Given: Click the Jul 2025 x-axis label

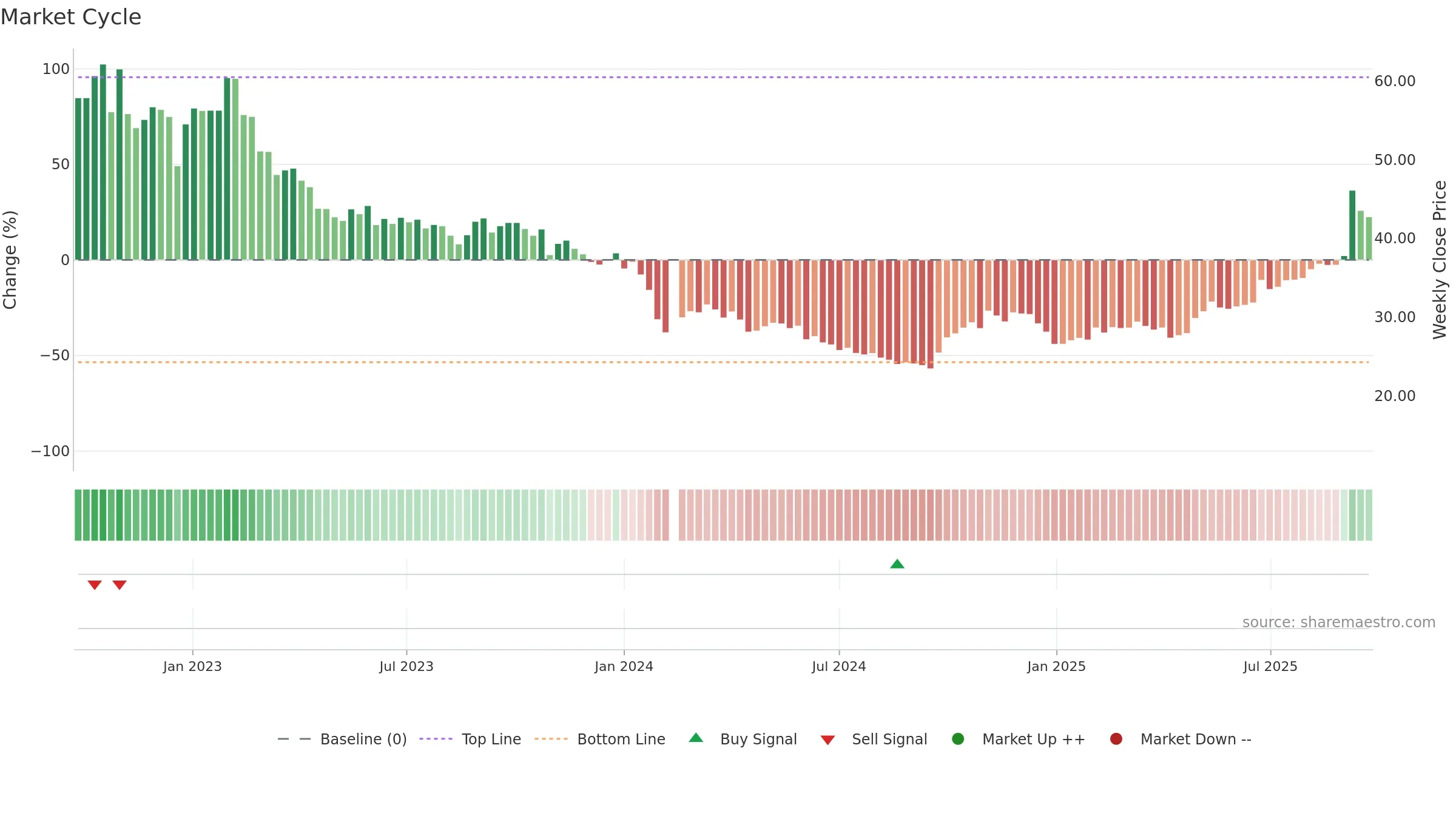Looking at the screenshot, I should (x=1270, y=667).
